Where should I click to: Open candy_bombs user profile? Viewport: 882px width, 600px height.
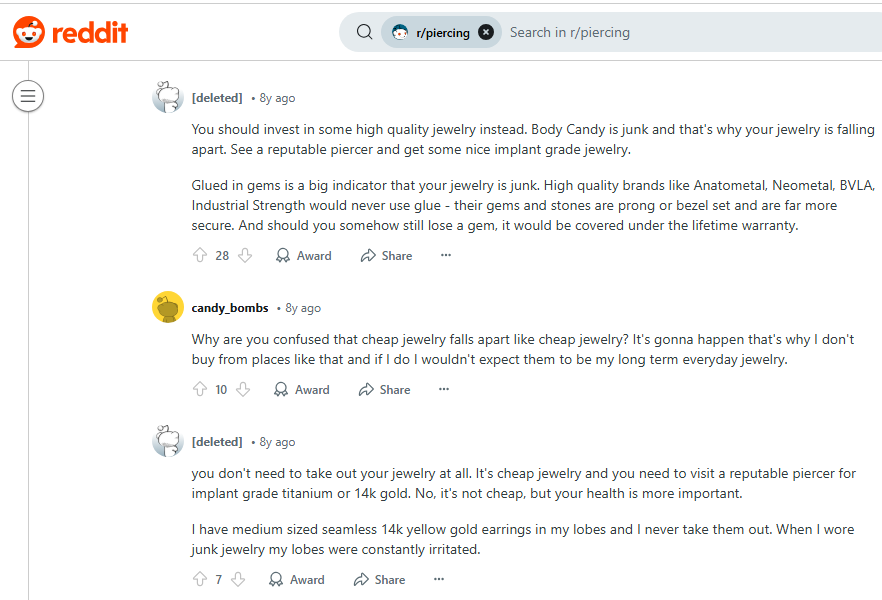click(230, 308)
